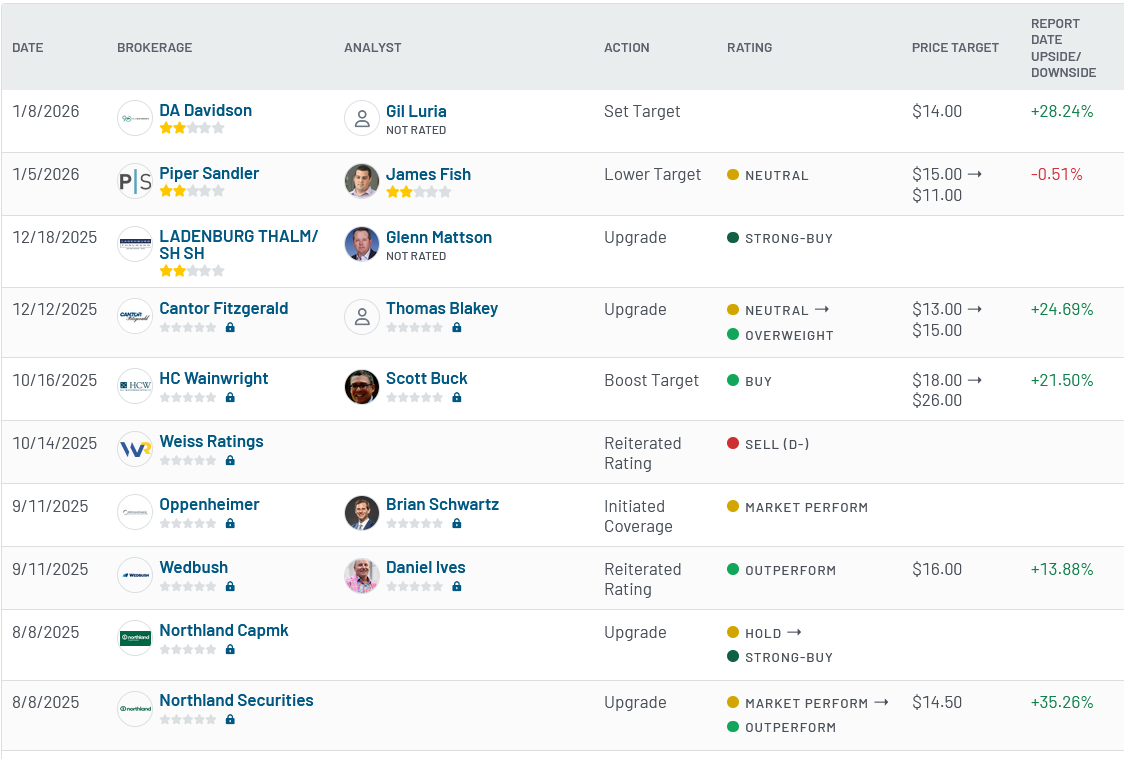Viewport: 1124px width, 759px height.
Task: Click lock icon under Wedbush
Action: pos(230,586)
